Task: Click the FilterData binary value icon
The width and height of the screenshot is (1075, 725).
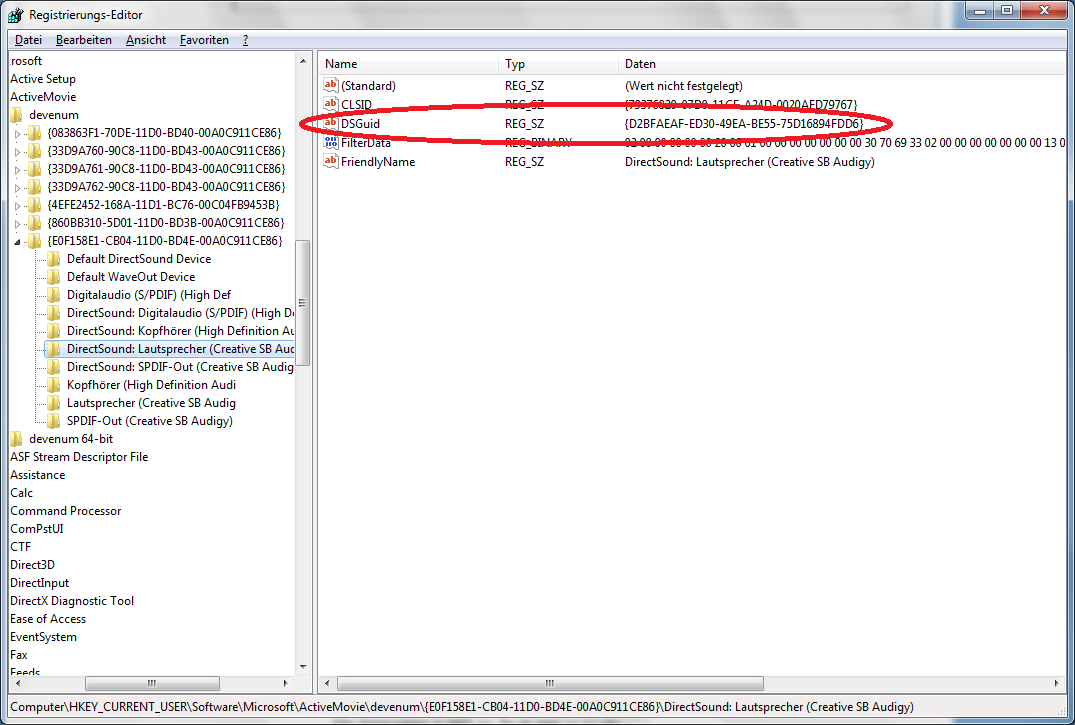Action: point(330,143)
